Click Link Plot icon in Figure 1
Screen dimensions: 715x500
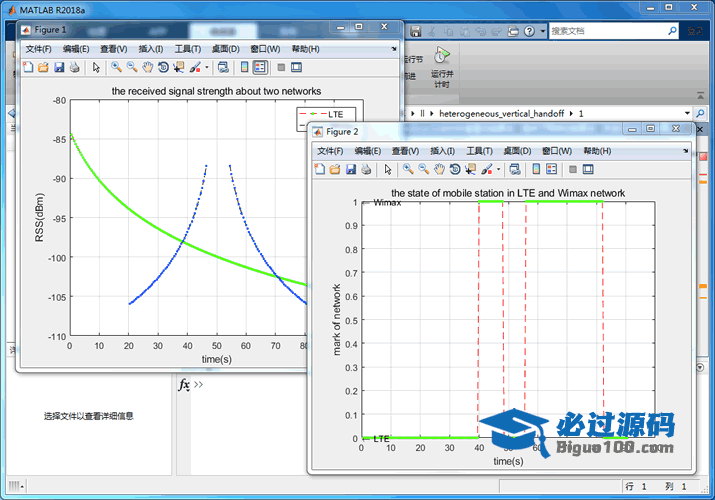[x=223, y=67]
